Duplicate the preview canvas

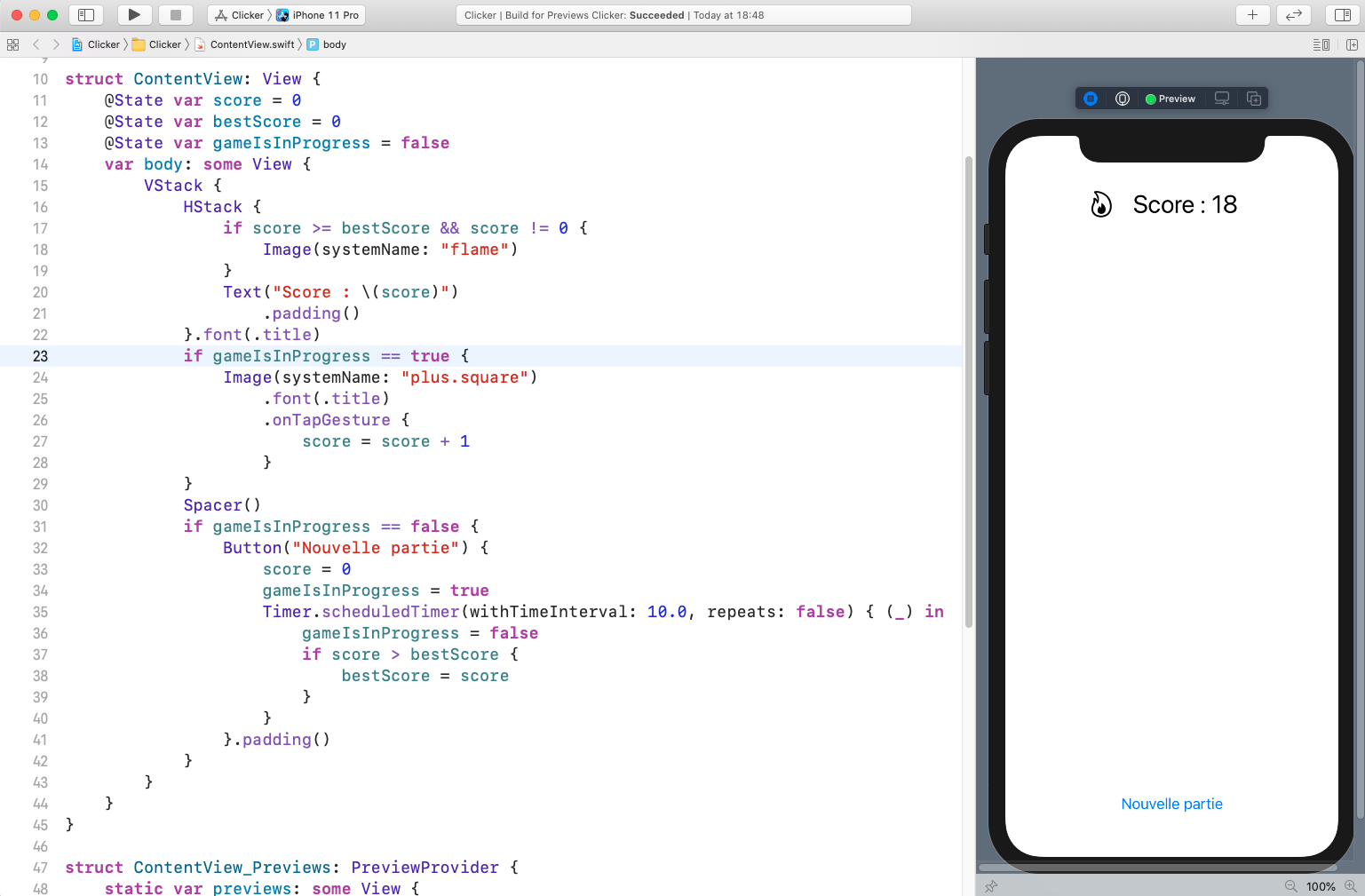coord(1253,98)
